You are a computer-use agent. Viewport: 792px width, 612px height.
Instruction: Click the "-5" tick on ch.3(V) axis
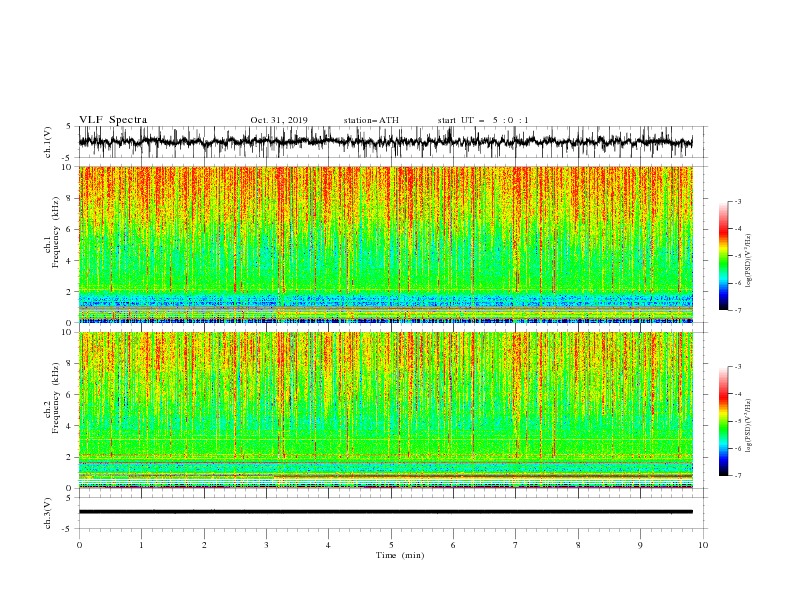[x=67, y=529]
